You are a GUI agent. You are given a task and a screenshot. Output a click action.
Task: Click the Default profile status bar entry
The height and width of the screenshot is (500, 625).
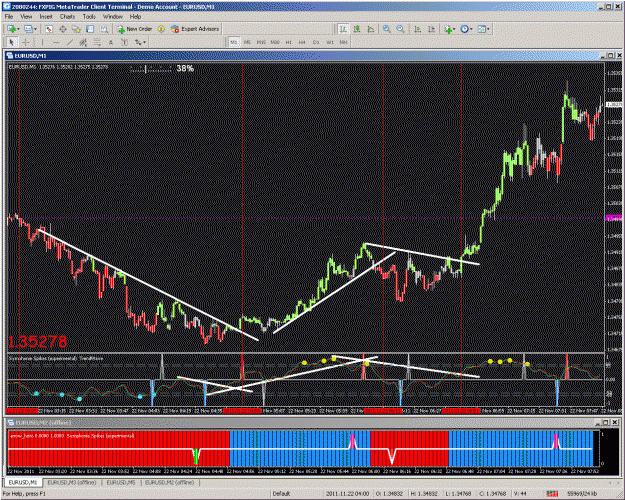coord(281,494)
